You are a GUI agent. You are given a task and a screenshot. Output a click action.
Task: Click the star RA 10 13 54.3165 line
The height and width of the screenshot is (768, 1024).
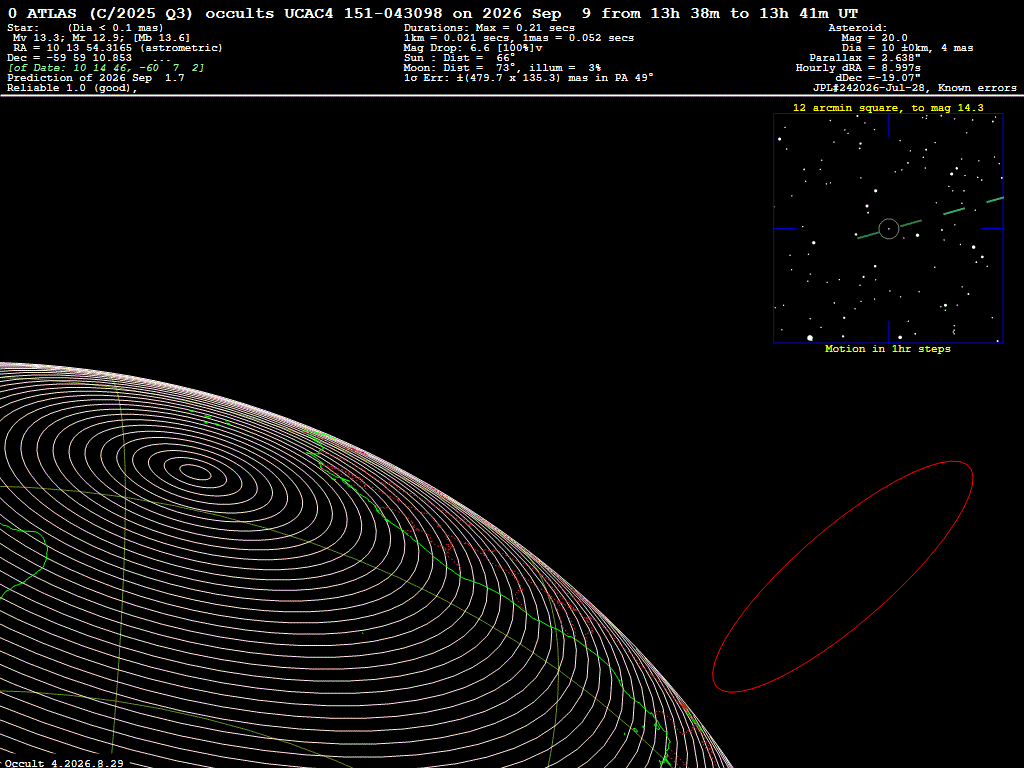click(118, 48)
